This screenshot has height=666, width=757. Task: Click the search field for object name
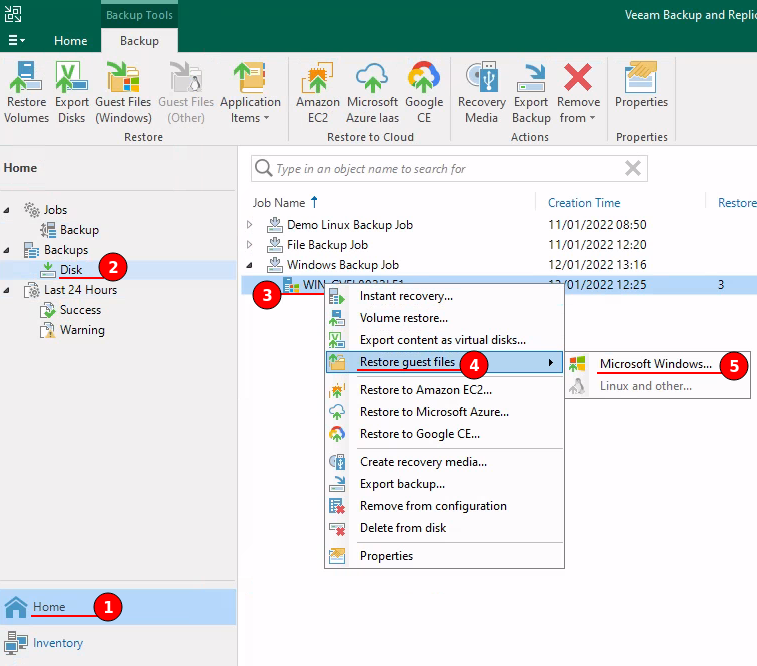point(449,168)
